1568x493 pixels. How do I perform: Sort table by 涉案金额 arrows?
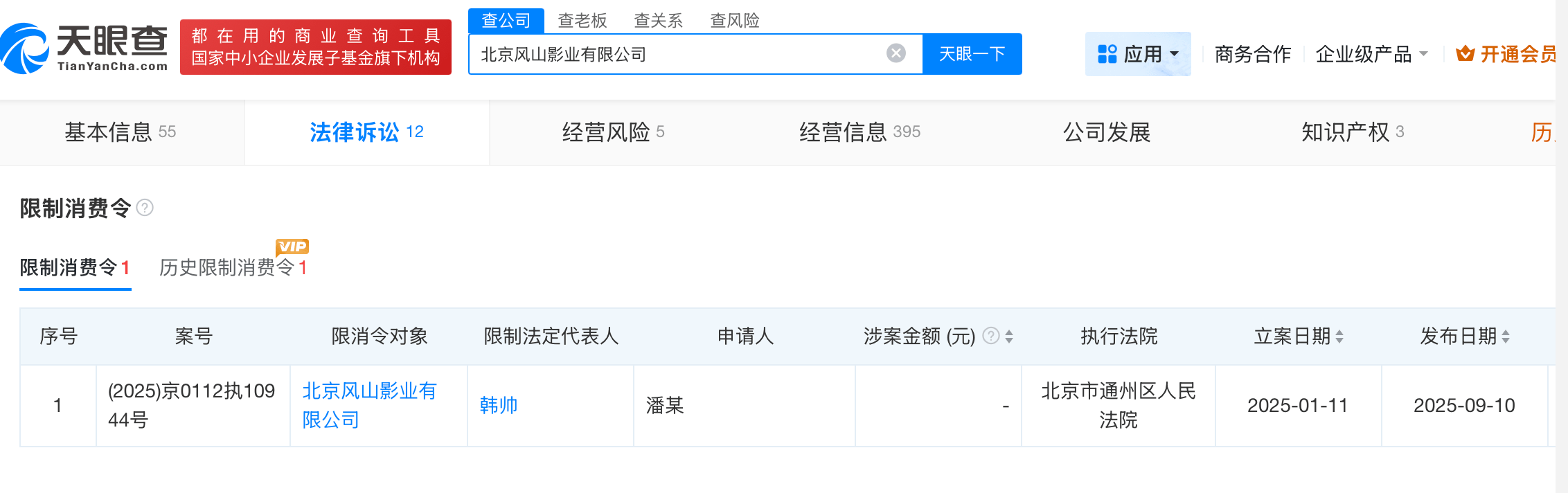1009,337
